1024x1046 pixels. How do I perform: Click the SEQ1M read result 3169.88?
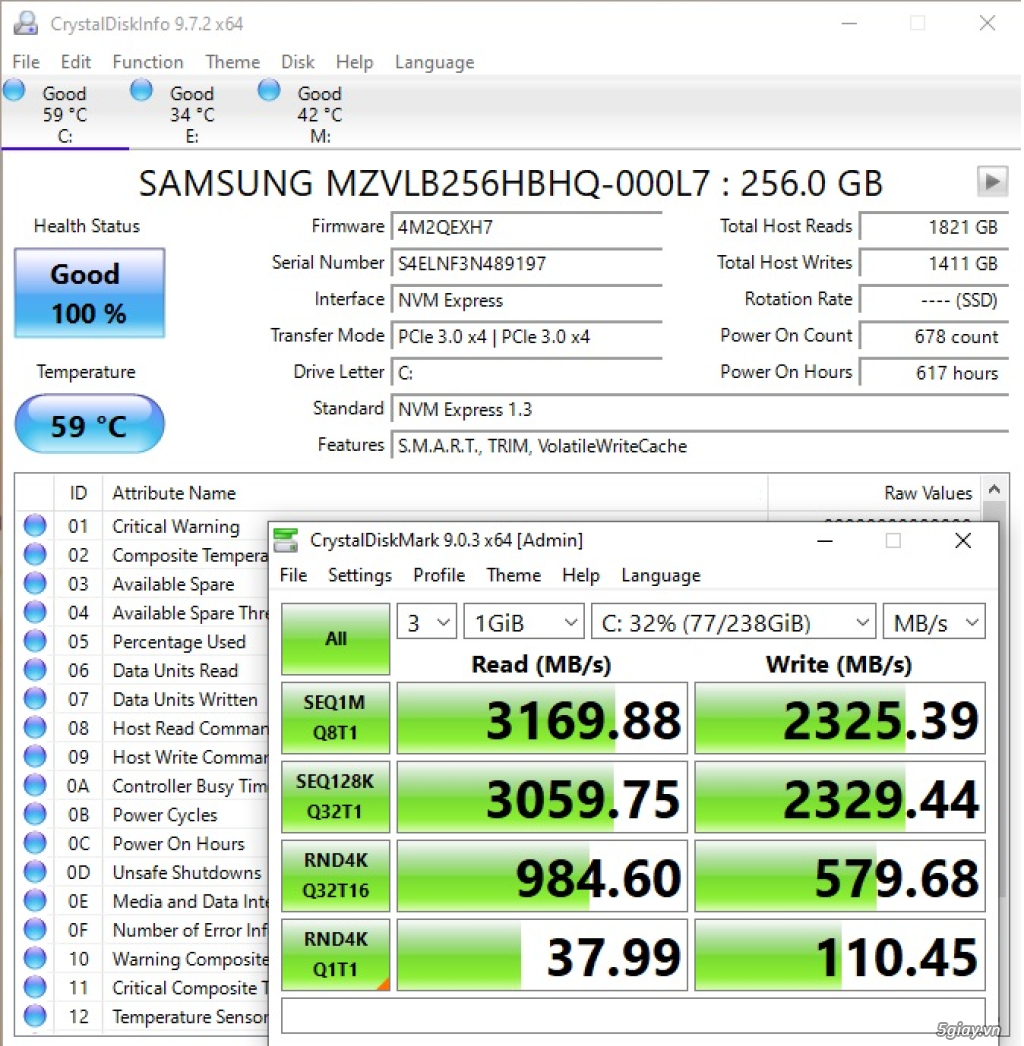click(x=542, y=718)
